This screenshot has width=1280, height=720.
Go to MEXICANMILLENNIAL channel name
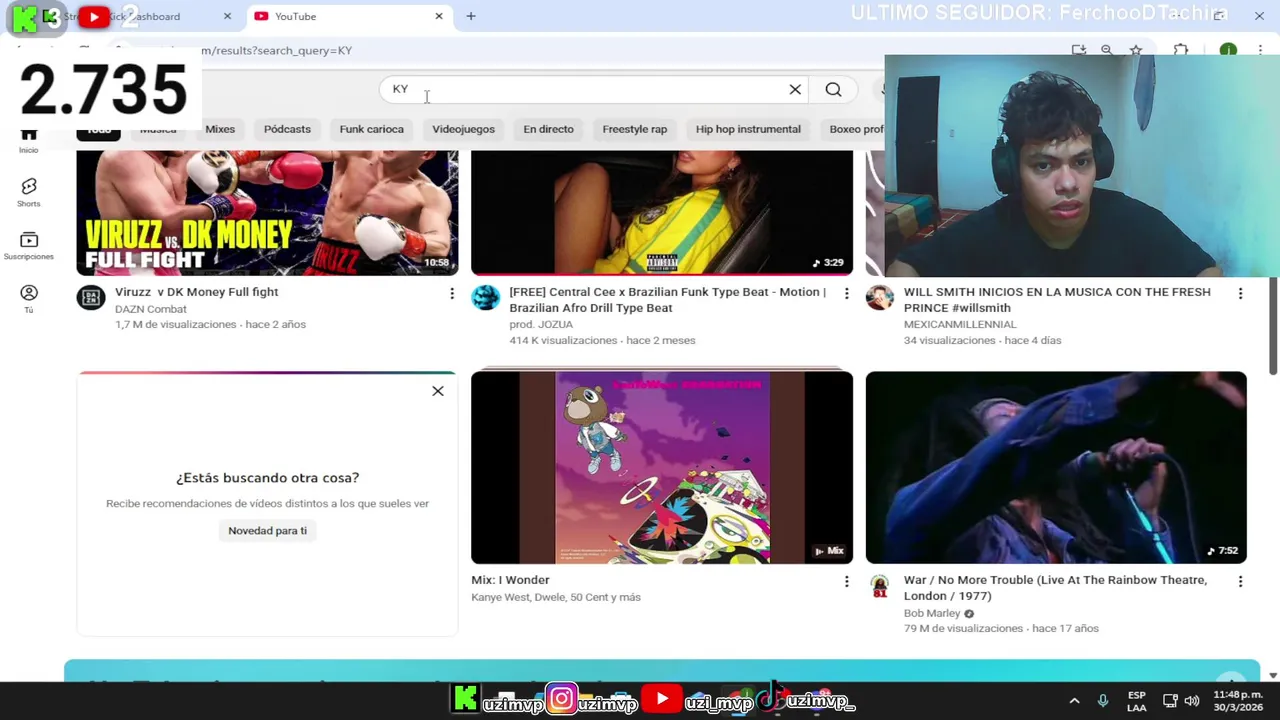click(x=960, y=325)
